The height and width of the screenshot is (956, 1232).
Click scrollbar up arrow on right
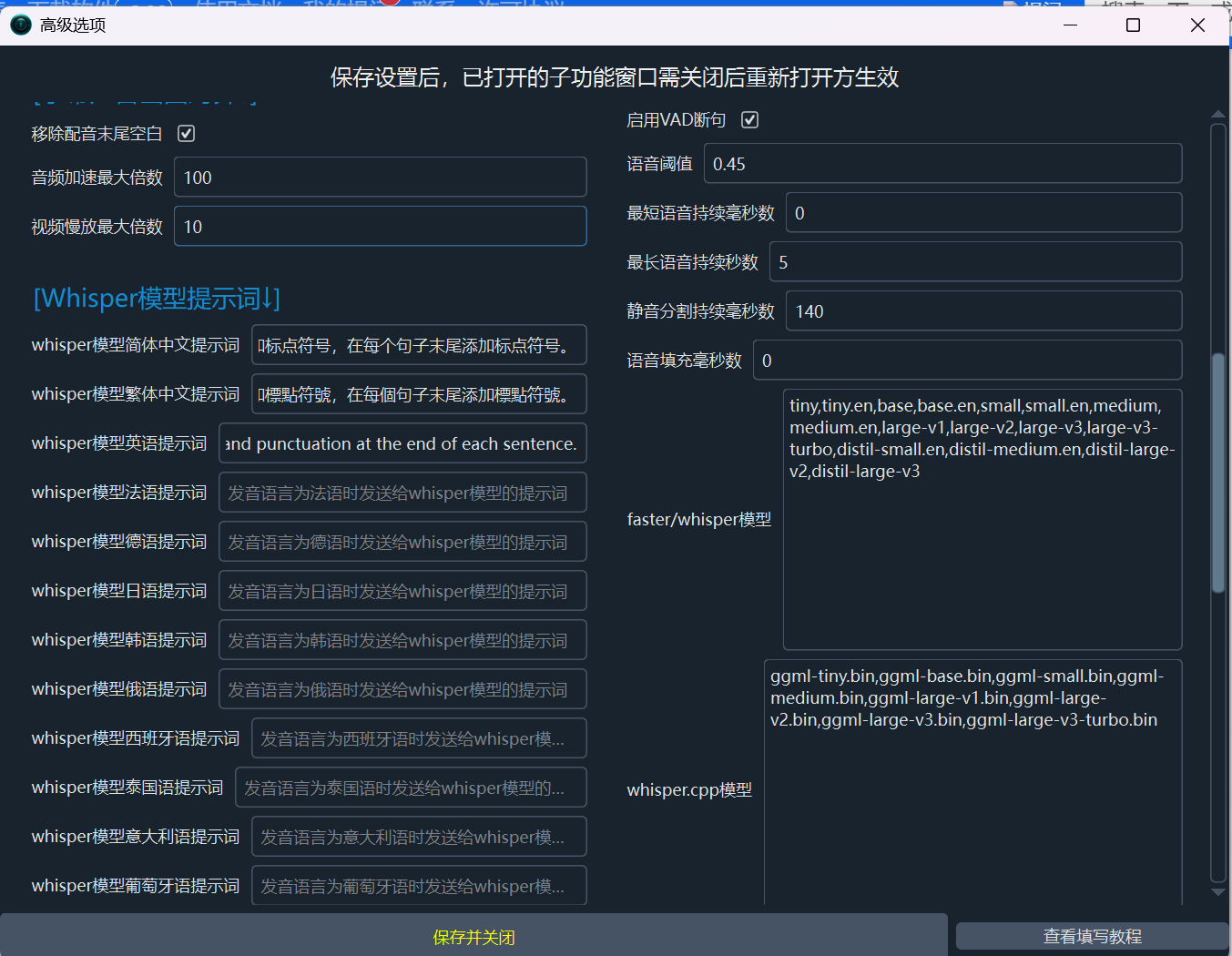pos(1218,115)
